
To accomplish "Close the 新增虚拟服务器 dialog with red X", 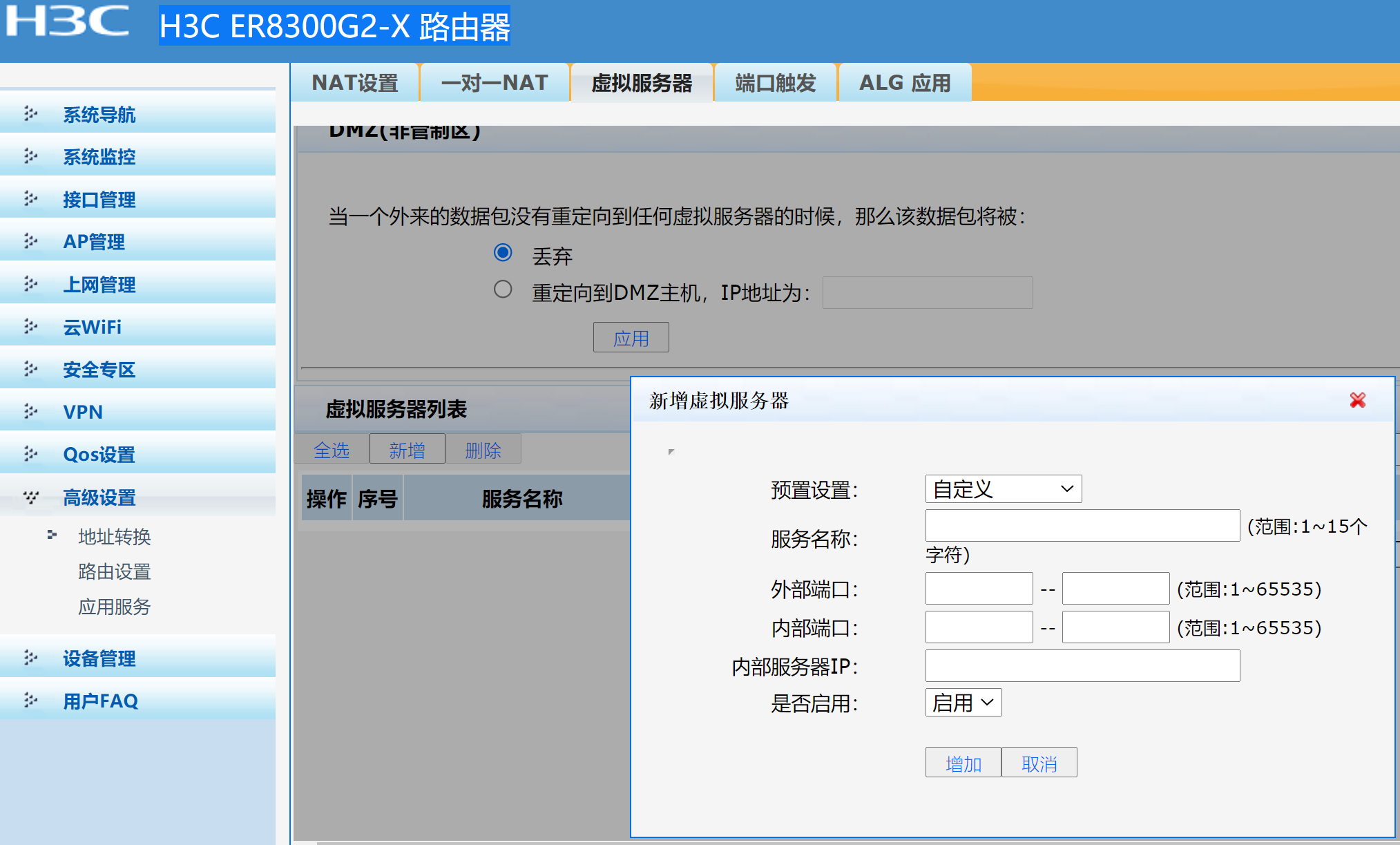I will 1357,400.
